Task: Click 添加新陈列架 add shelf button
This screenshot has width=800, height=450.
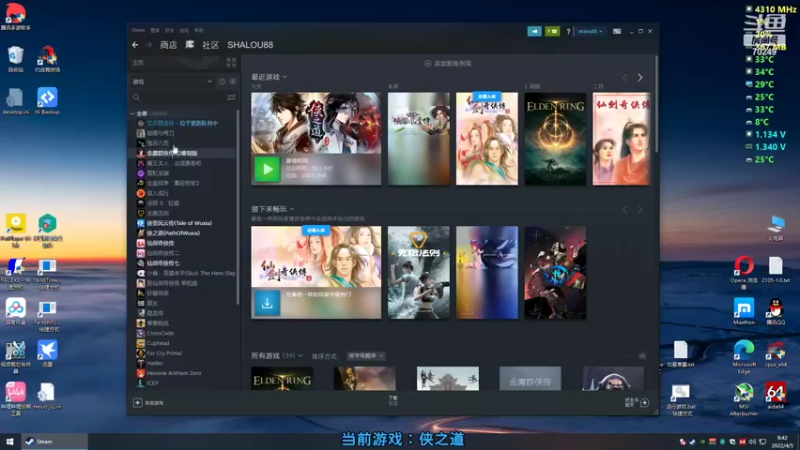Action: coord(448,64)
